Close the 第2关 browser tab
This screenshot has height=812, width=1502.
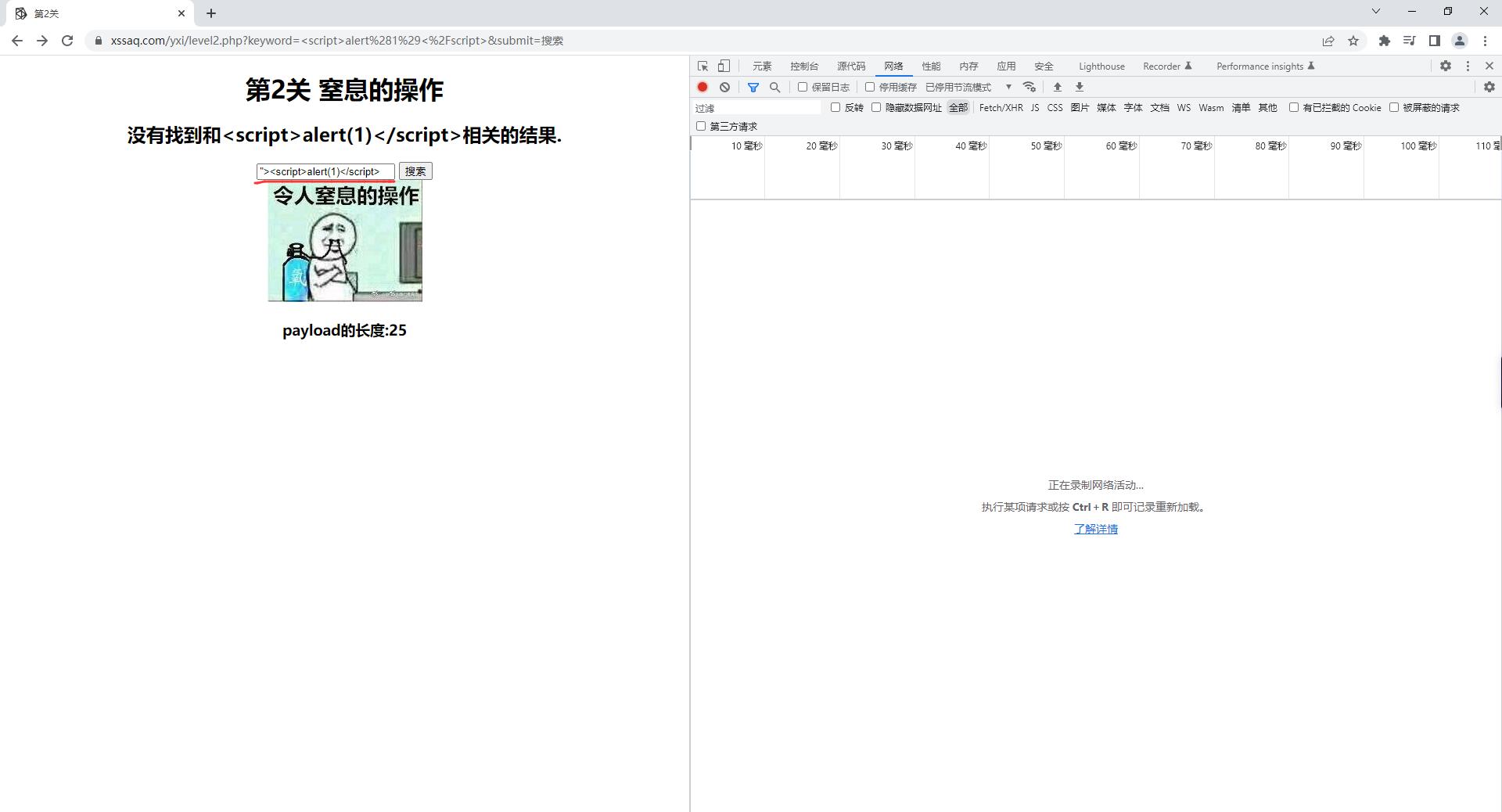[x=181, y=13]
